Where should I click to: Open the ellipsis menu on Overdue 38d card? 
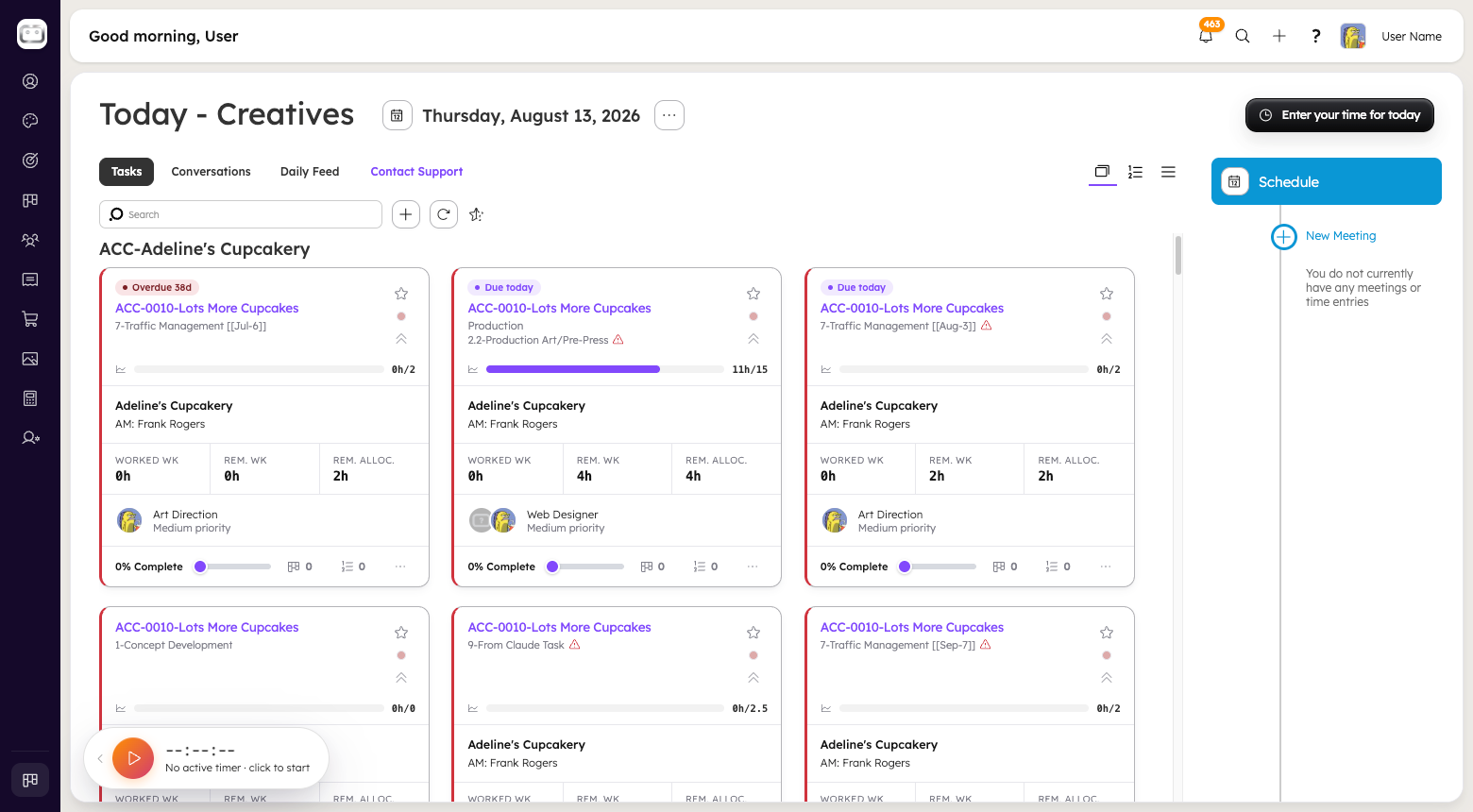pyautogui.click(x=400, y=567)
